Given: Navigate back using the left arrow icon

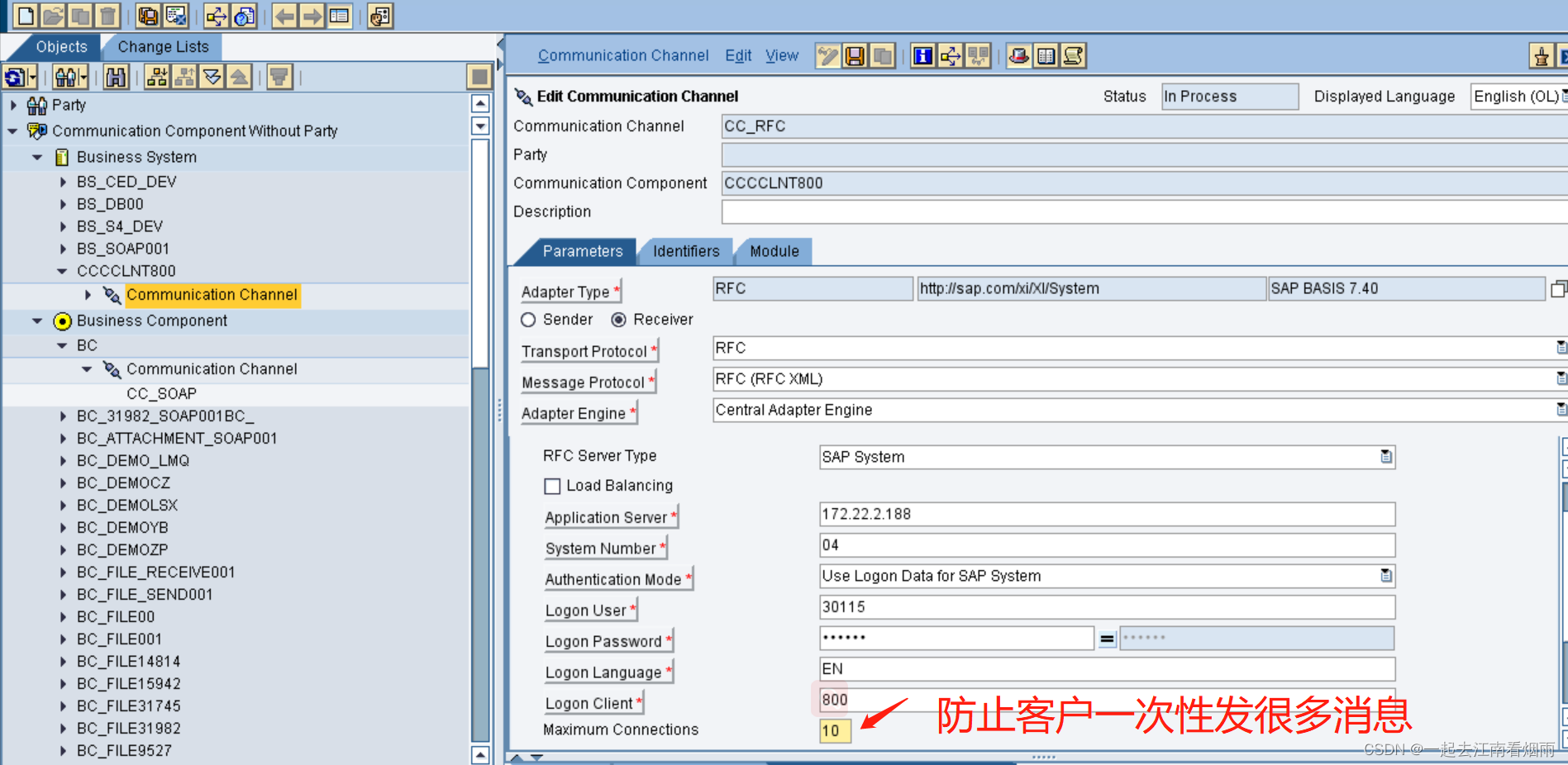Looking at the screenshot, I should pyautogui.click(x=284, y=15).
